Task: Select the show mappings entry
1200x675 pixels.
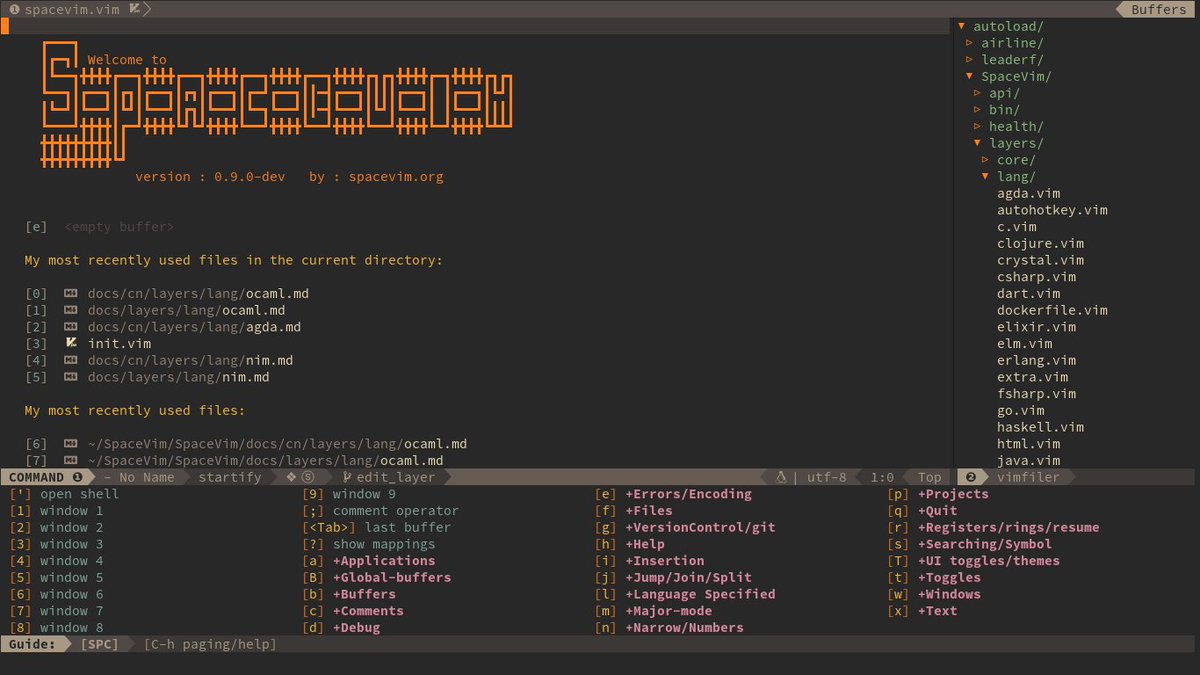Action: [x=384, y=544]
